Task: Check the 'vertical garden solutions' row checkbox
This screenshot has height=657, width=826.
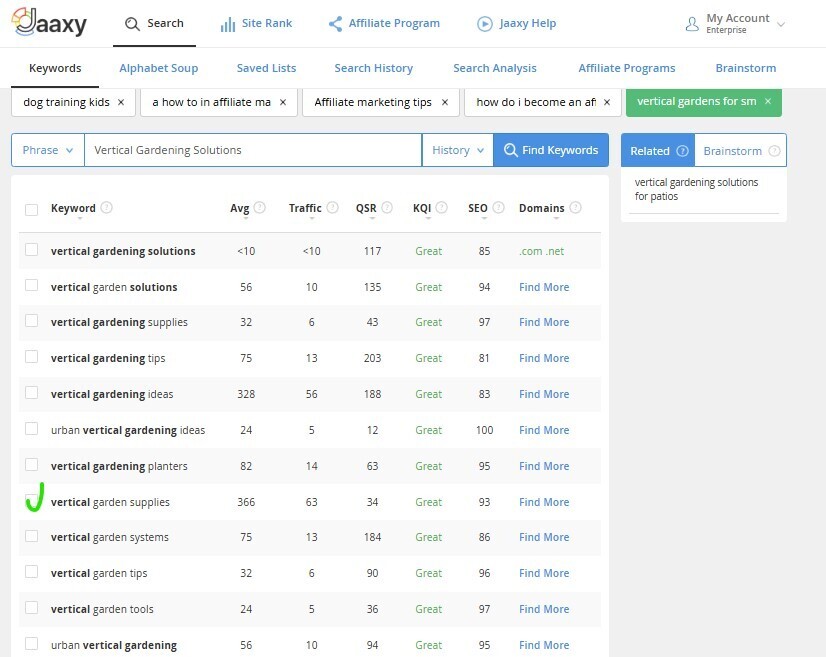Action: click(x=32, y=285)
